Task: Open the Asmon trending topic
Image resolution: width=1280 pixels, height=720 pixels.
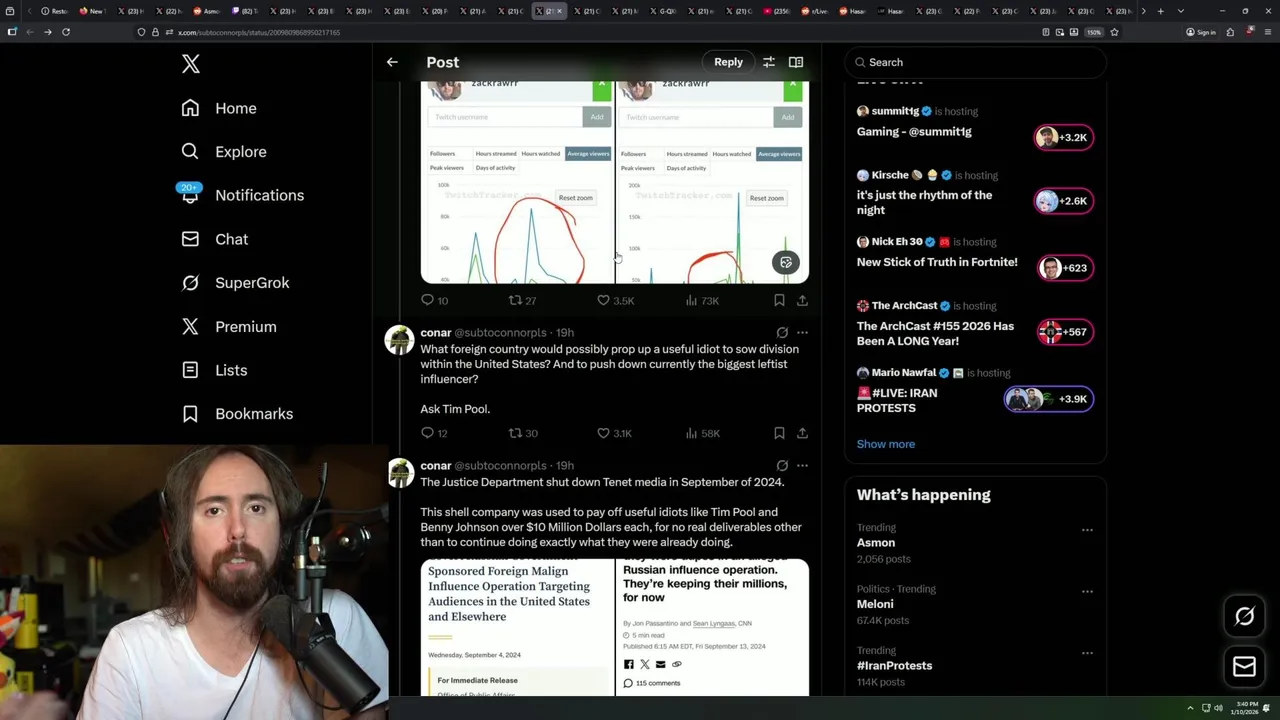Action: [975, 543]
